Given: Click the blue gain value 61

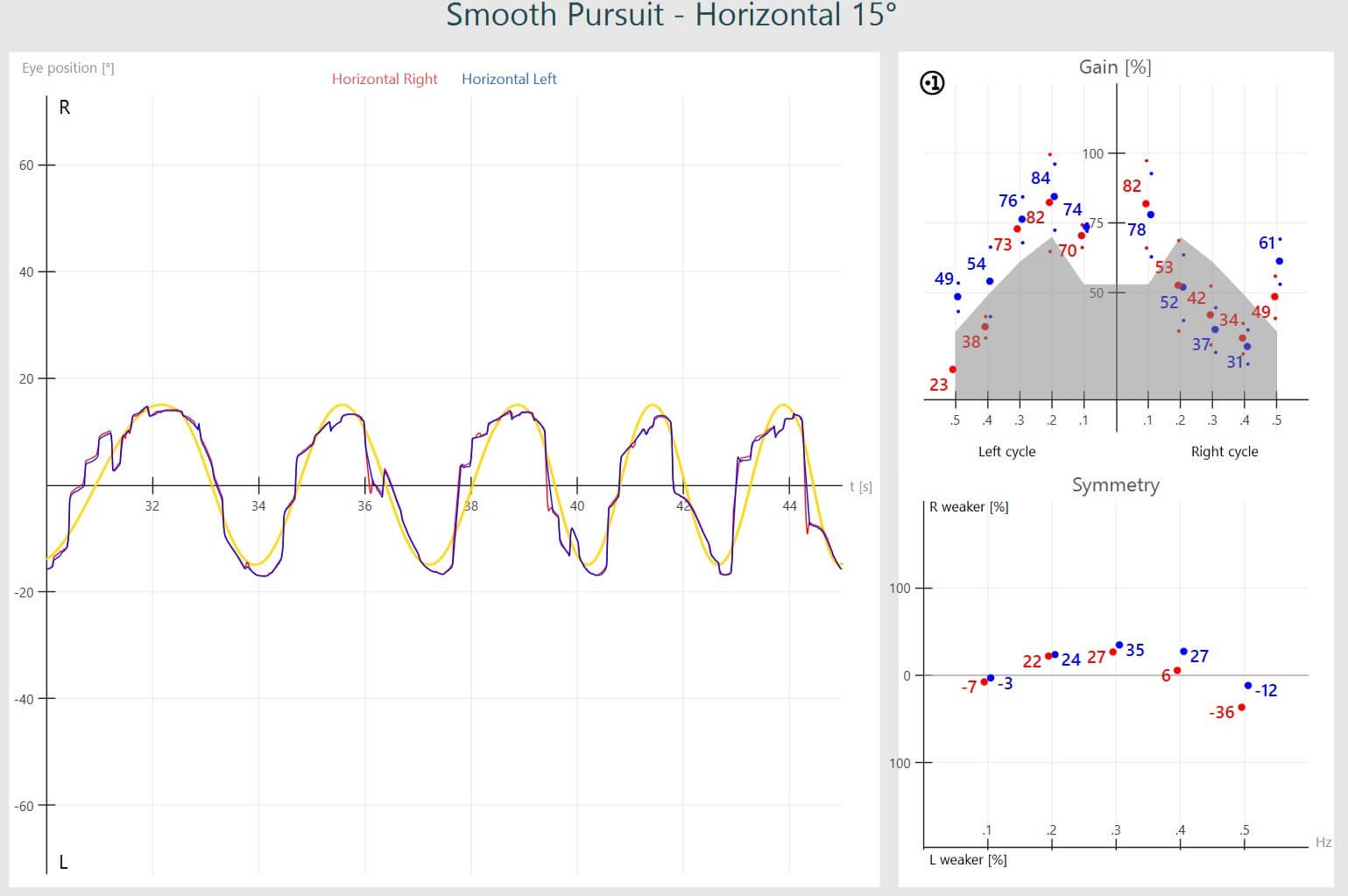Looking at the screenshot, I should (1267, 243).
